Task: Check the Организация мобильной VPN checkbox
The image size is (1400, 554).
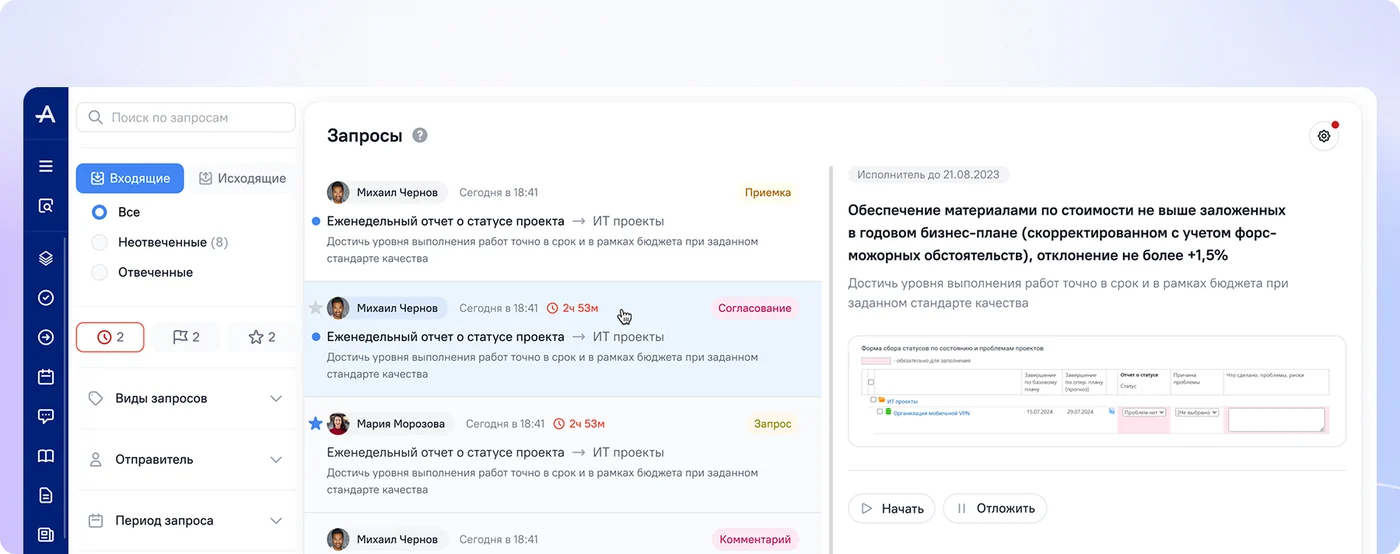Action: (880, 412)
